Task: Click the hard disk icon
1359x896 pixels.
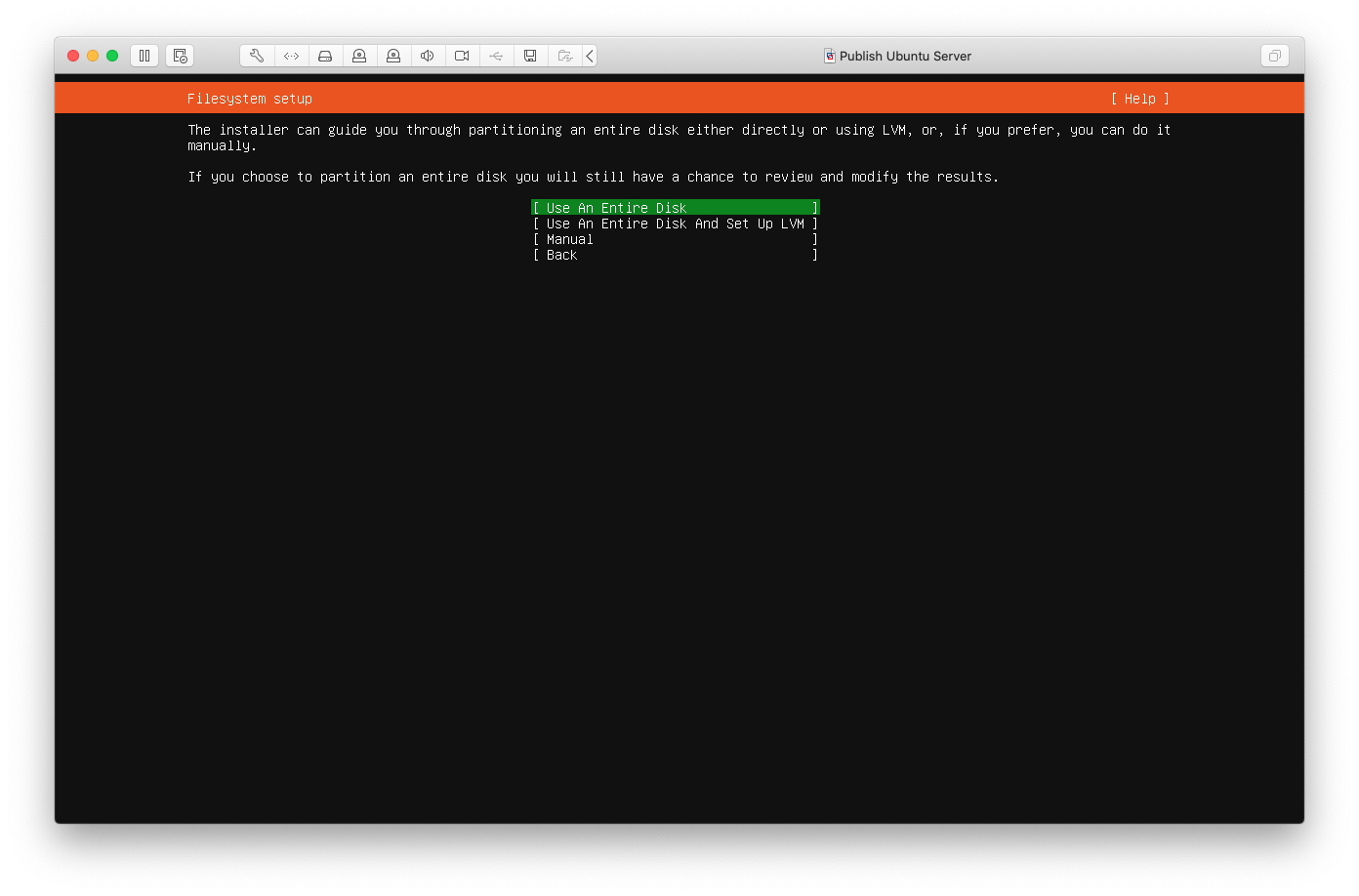Action: tap(325, 56)
